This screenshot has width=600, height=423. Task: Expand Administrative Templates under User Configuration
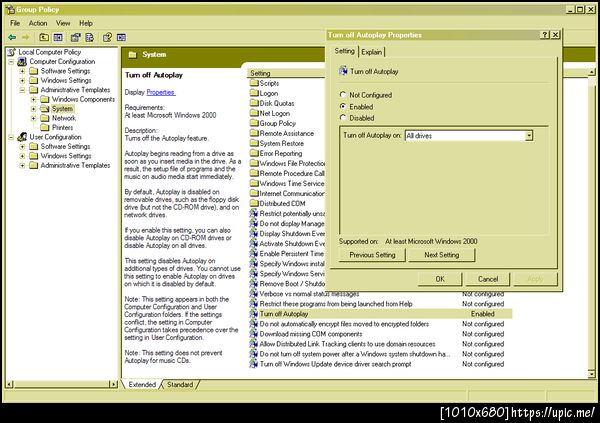click(x=23, y=165)
